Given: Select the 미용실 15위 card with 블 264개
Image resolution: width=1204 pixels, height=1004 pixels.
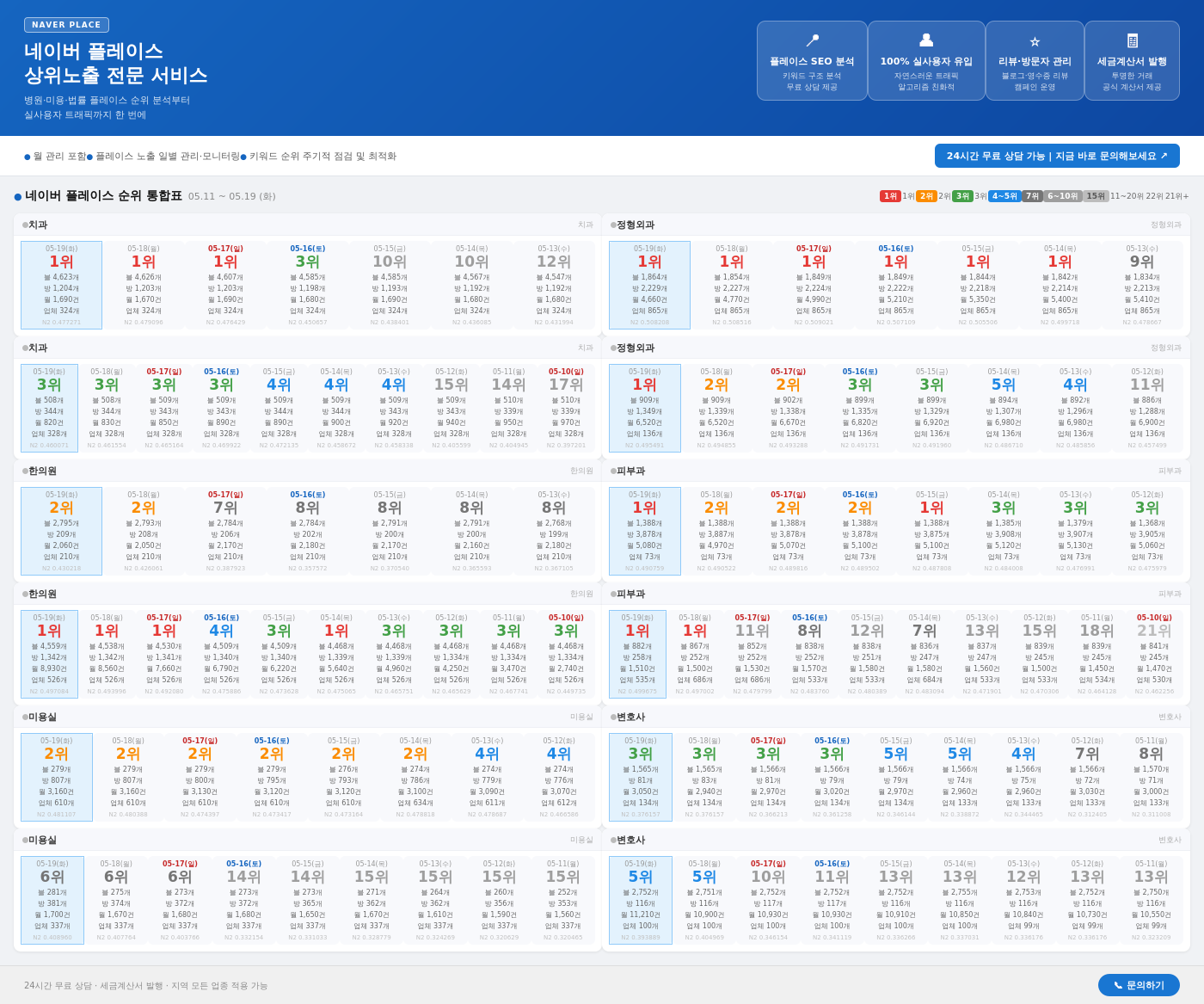Looking at the screenshot, I should tap(434, 900).
